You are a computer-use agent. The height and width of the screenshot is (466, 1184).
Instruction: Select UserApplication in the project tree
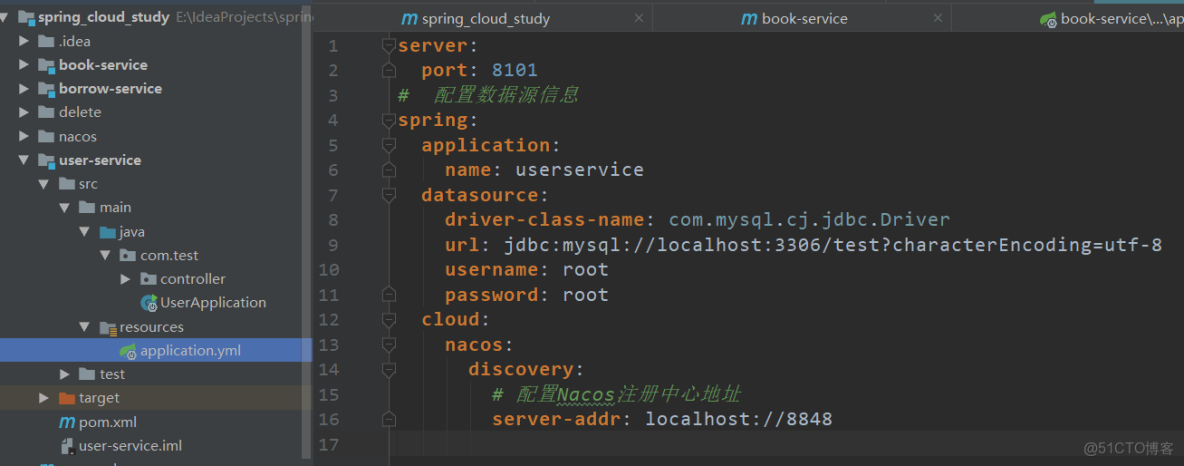tap(213, 303)
